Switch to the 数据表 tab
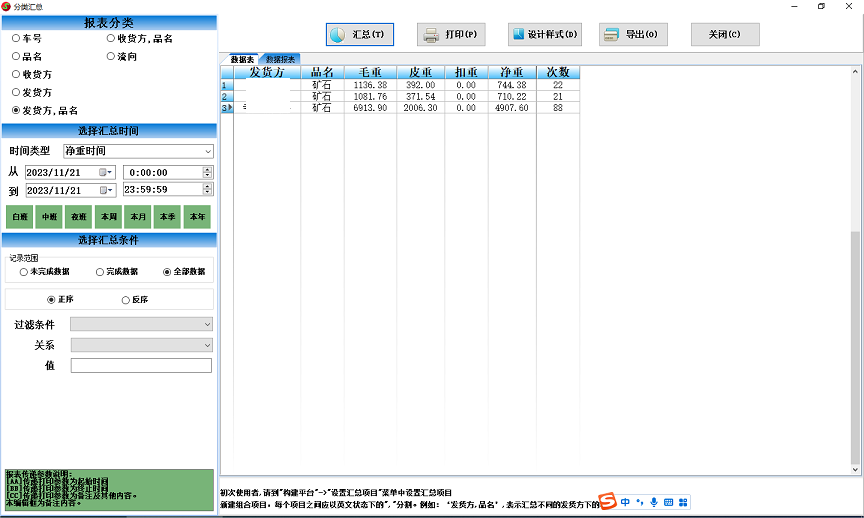 click(241, 60)
